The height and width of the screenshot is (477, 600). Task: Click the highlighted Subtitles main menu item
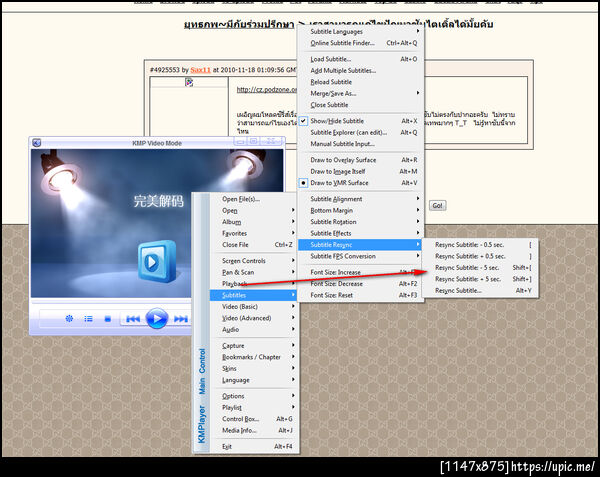pos(253,295)
